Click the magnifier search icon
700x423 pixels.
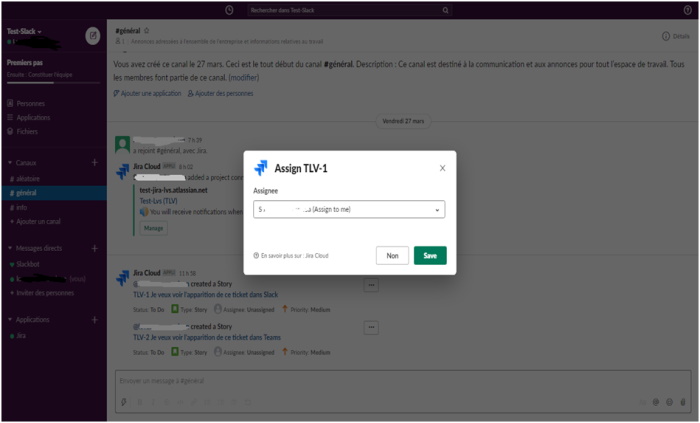(x=445, y=10)
